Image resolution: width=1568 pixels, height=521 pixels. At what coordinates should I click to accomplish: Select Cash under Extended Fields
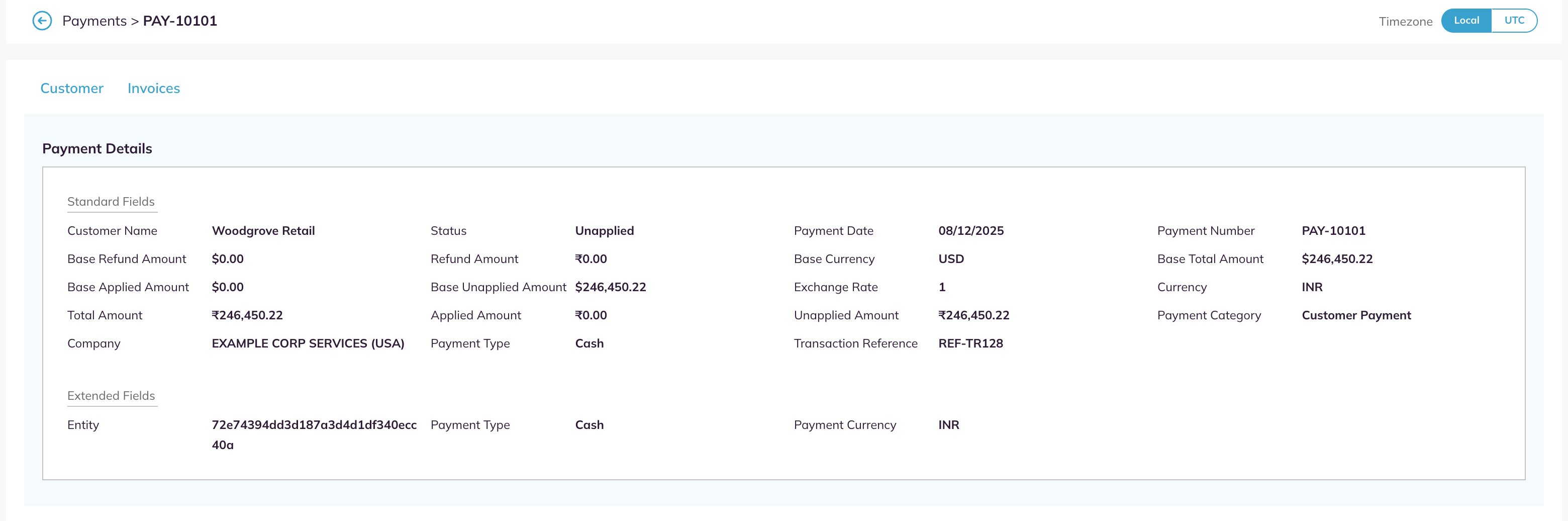pyautogui.click(x=589, y=425)
